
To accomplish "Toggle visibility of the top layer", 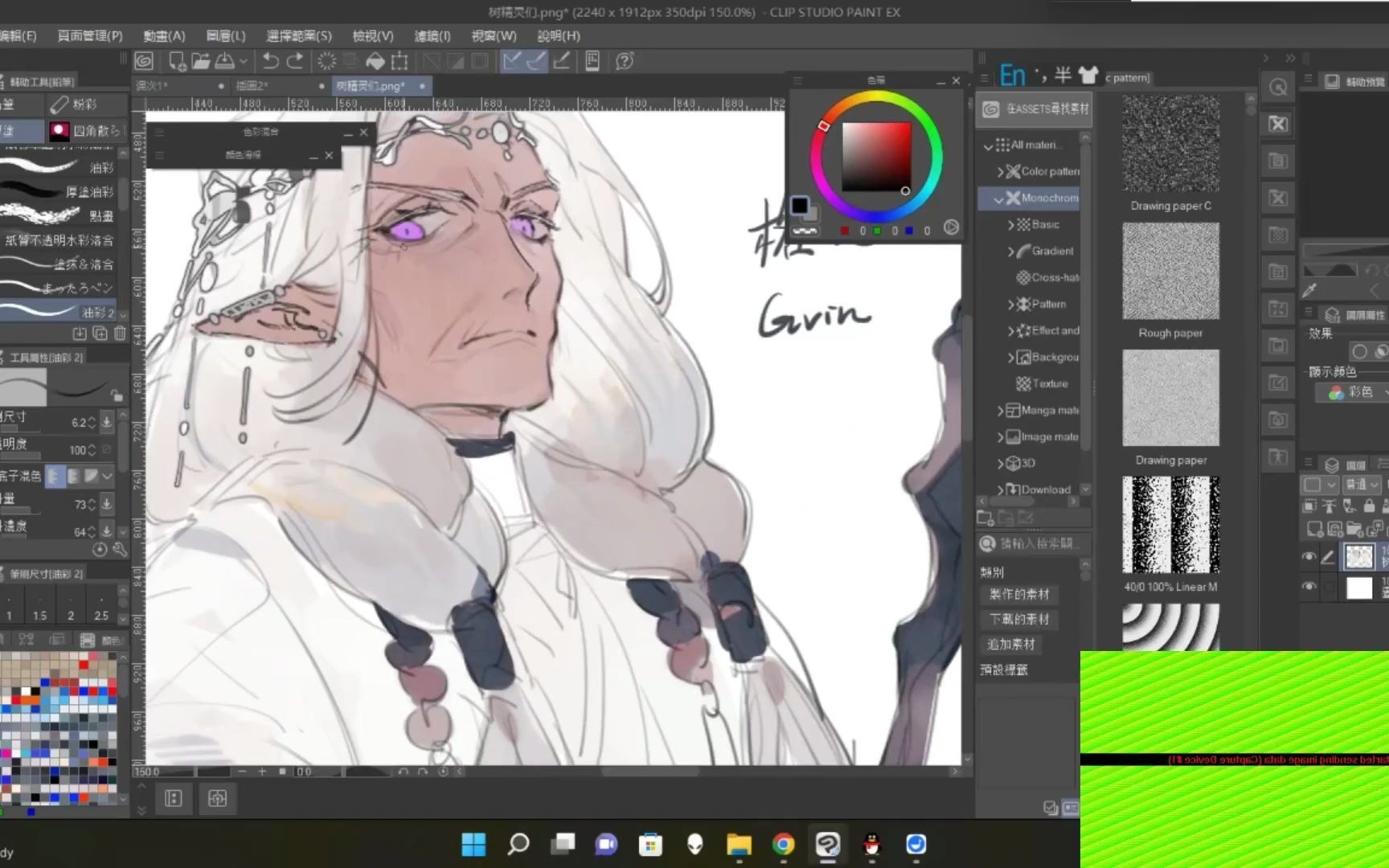I will [x=1309, y=556].
